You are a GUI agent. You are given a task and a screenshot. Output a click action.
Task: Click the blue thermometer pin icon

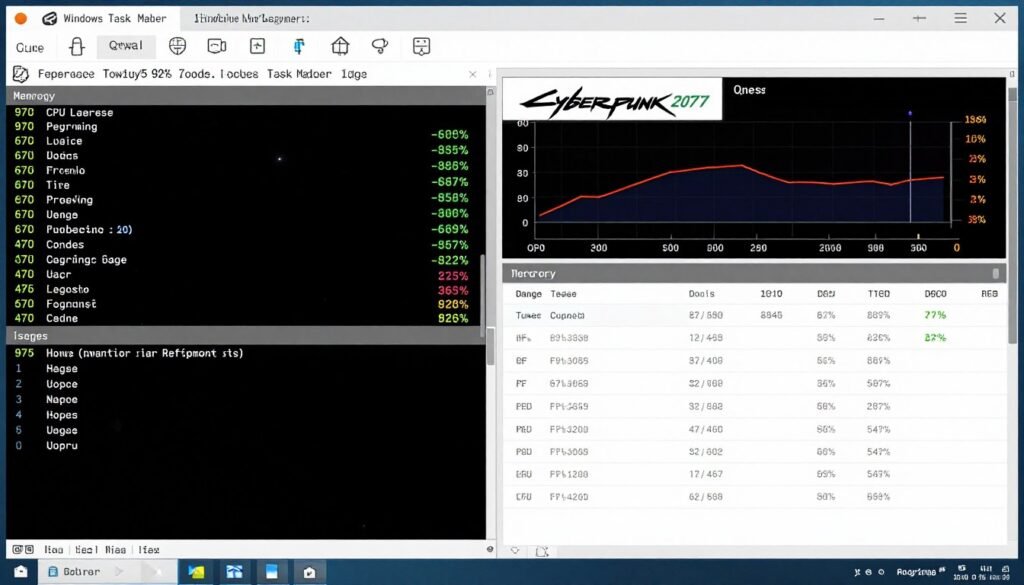coord(300,46)
